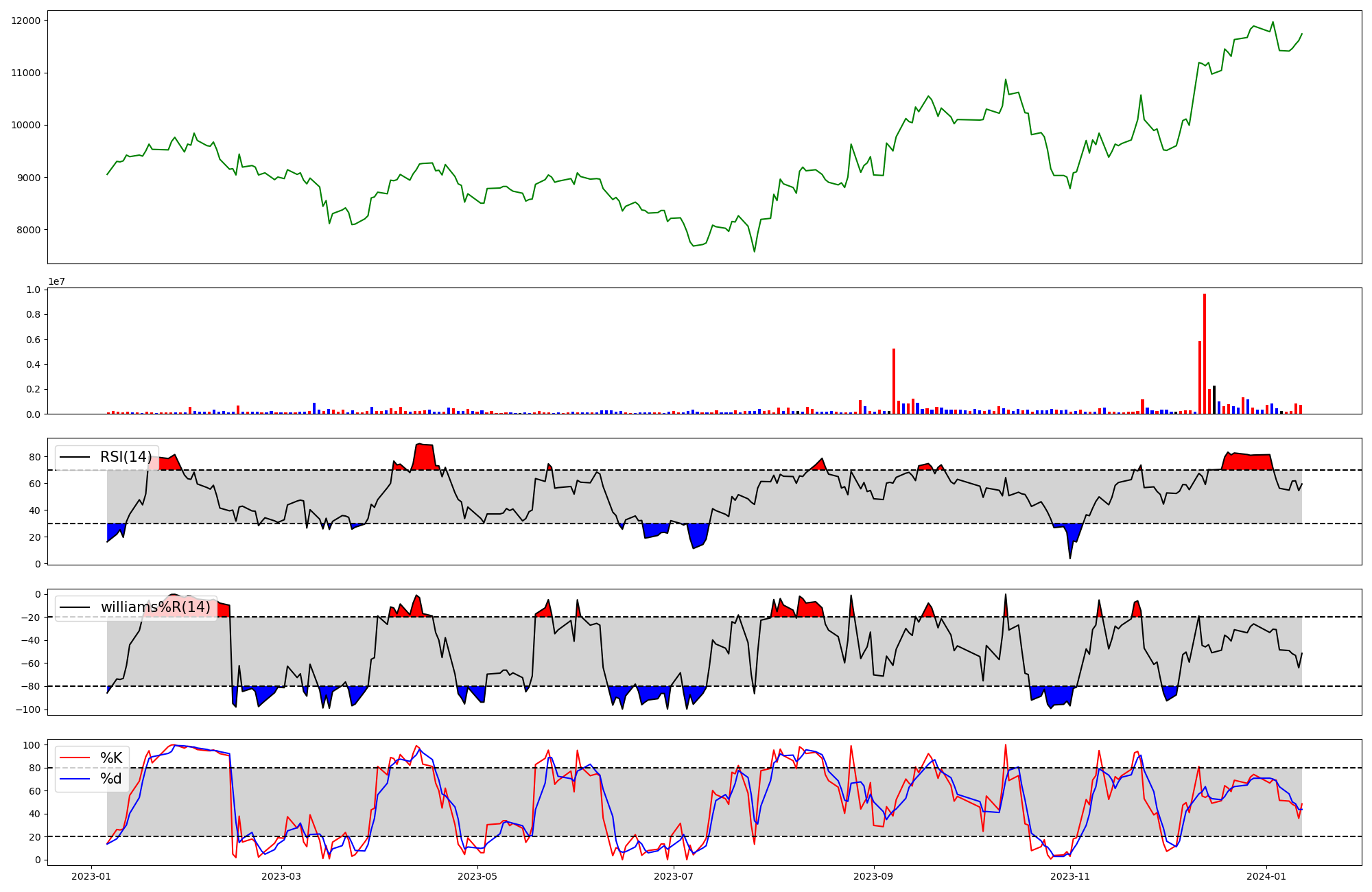Viewport: 1372px width, 892px height.
Task: Click the 2023-09 x-axis date label
Action: 874,876
